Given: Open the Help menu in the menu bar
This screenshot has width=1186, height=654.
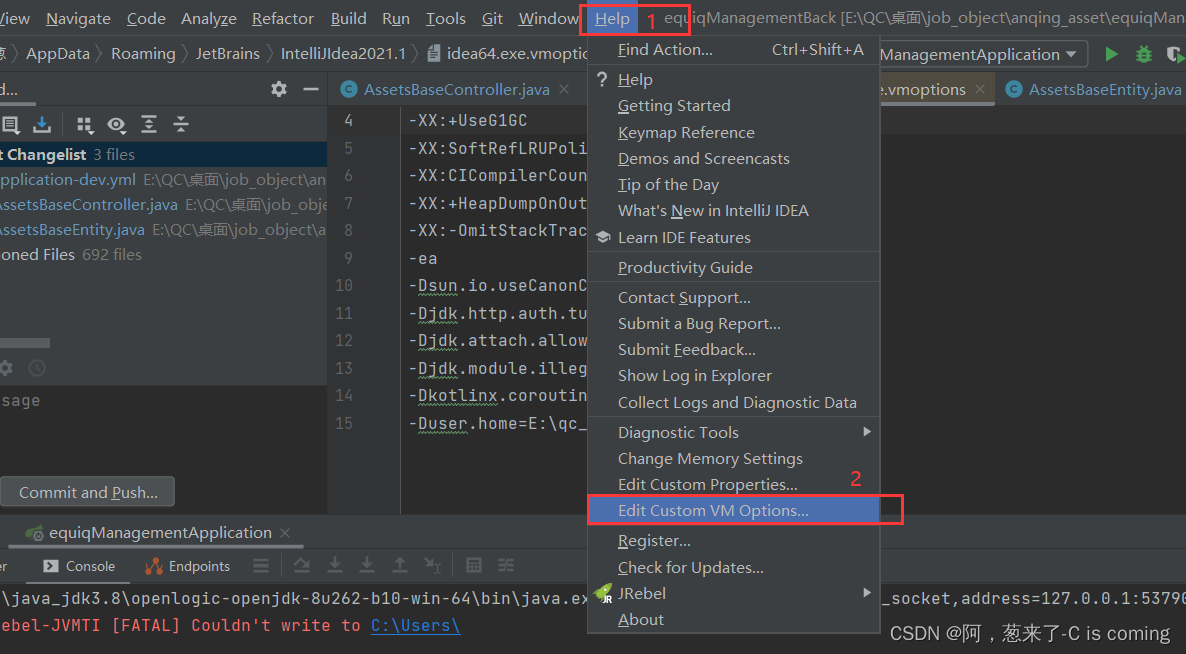Looking at the screenshot, I should tap(612, 19).
